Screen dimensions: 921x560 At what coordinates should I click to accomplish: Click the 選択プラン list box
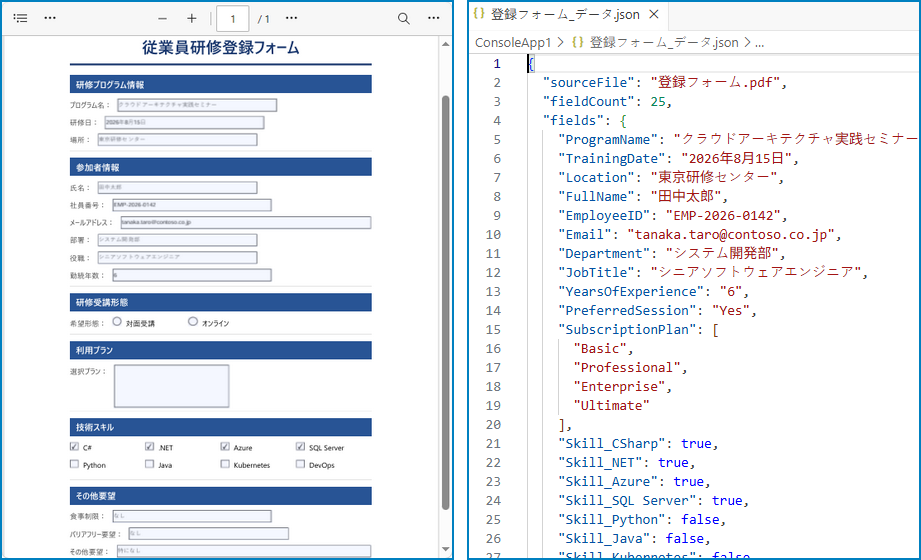172,386
